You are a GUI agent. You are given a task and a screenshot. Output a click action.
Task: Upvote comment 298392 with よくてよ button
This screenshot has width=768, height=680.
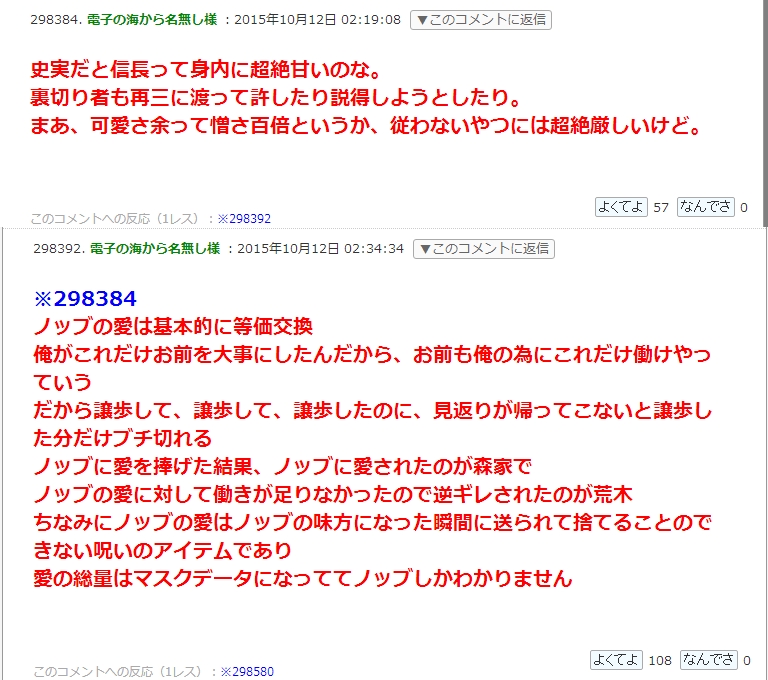click(616, 660)
